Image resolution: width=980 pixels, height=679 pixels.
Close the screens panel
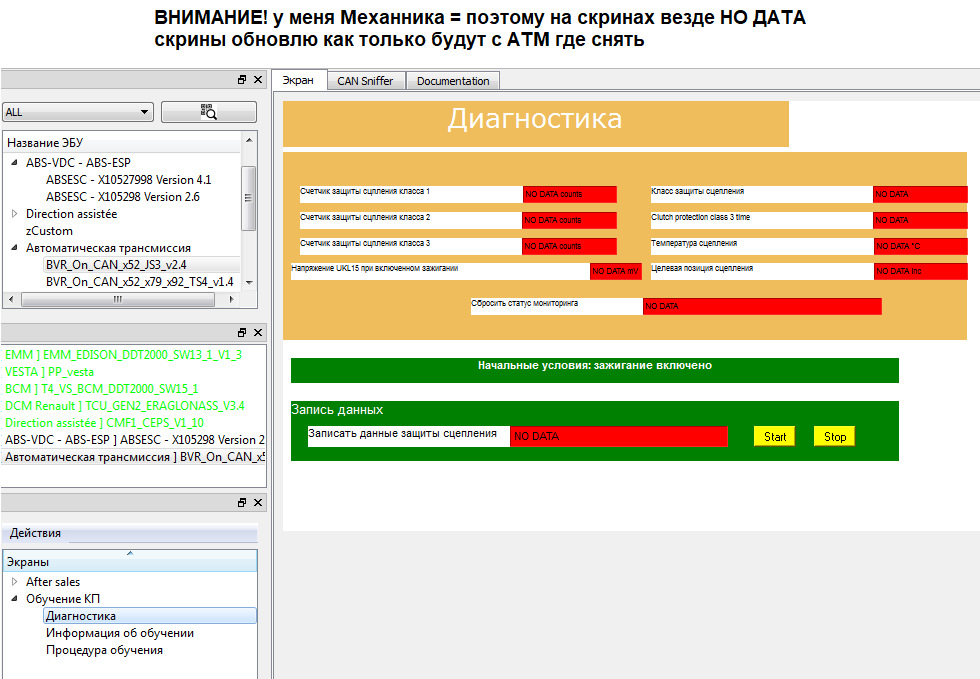click(258, 502)
